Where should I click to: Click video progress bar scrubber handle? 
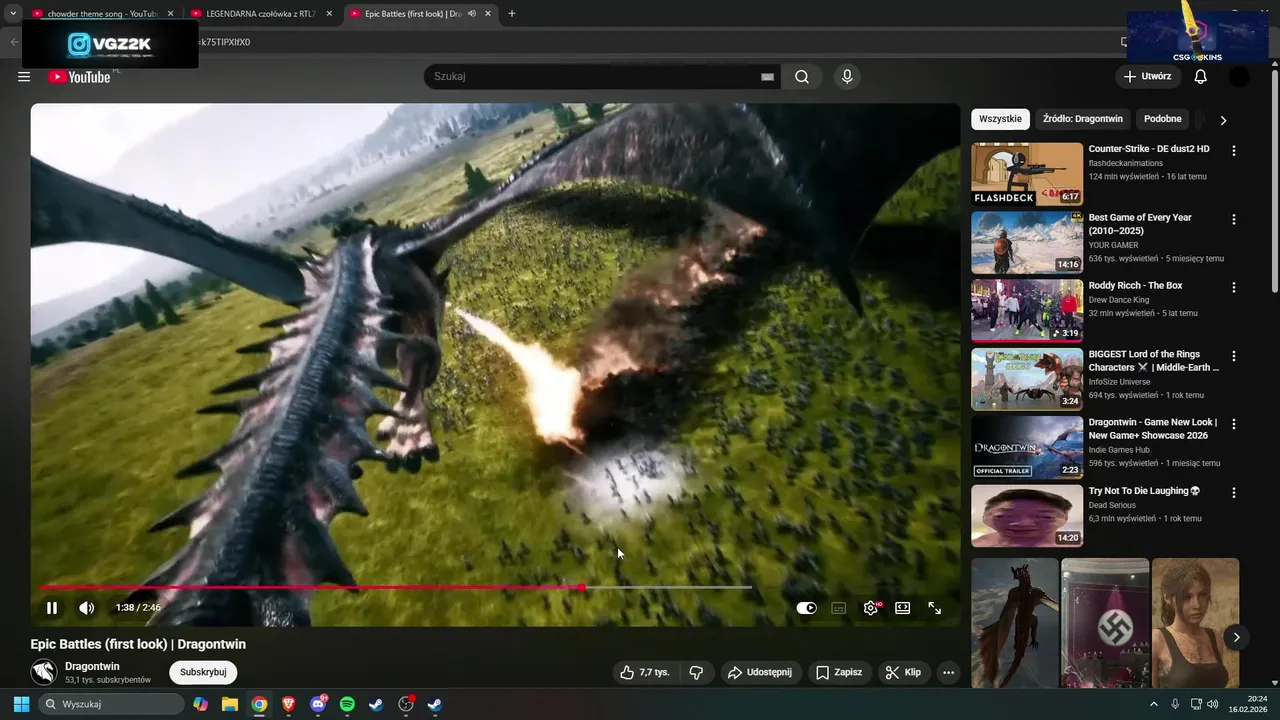point(581,588)
